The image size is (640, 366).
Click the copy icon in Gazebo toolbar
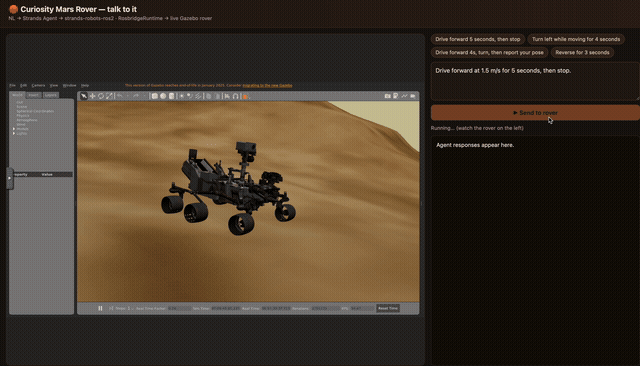209,96
